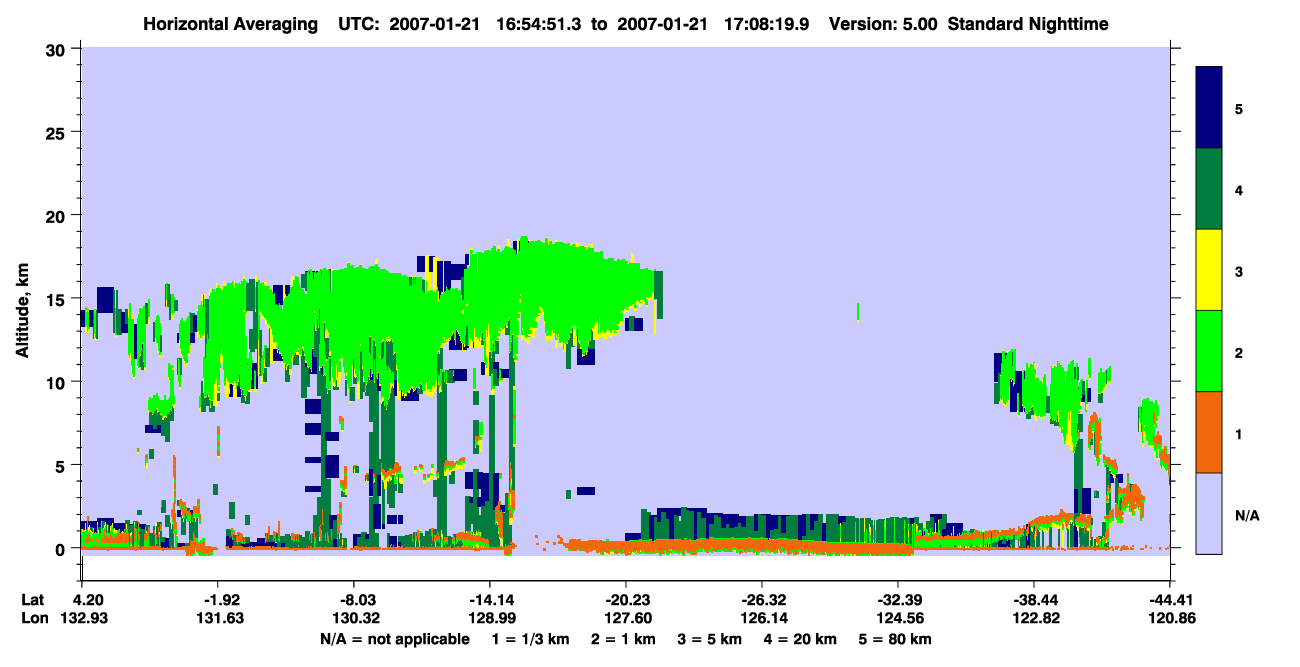Select the dark green color bar segment labeled 4
Image resolution: width=1300 pixels, height=667 pixels.
tap(1209, 189)
